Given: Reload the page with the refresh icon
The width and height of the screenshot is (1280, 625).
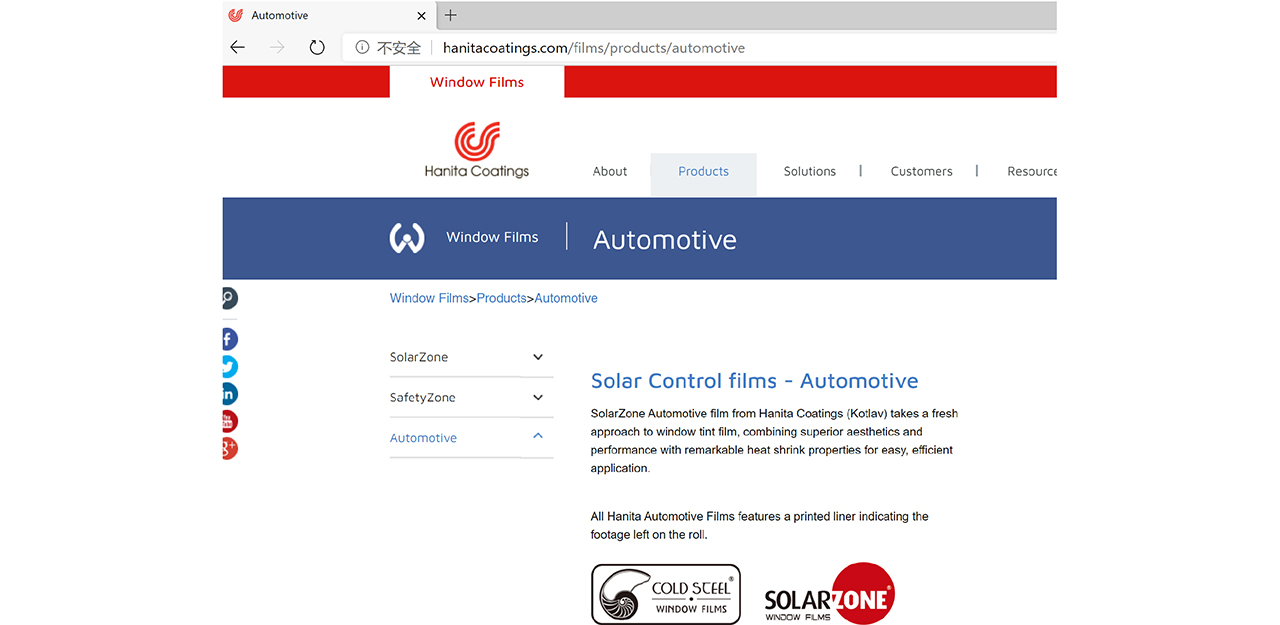Looking at the screenshot, I should pyautogui.click(x=317, y=48).
